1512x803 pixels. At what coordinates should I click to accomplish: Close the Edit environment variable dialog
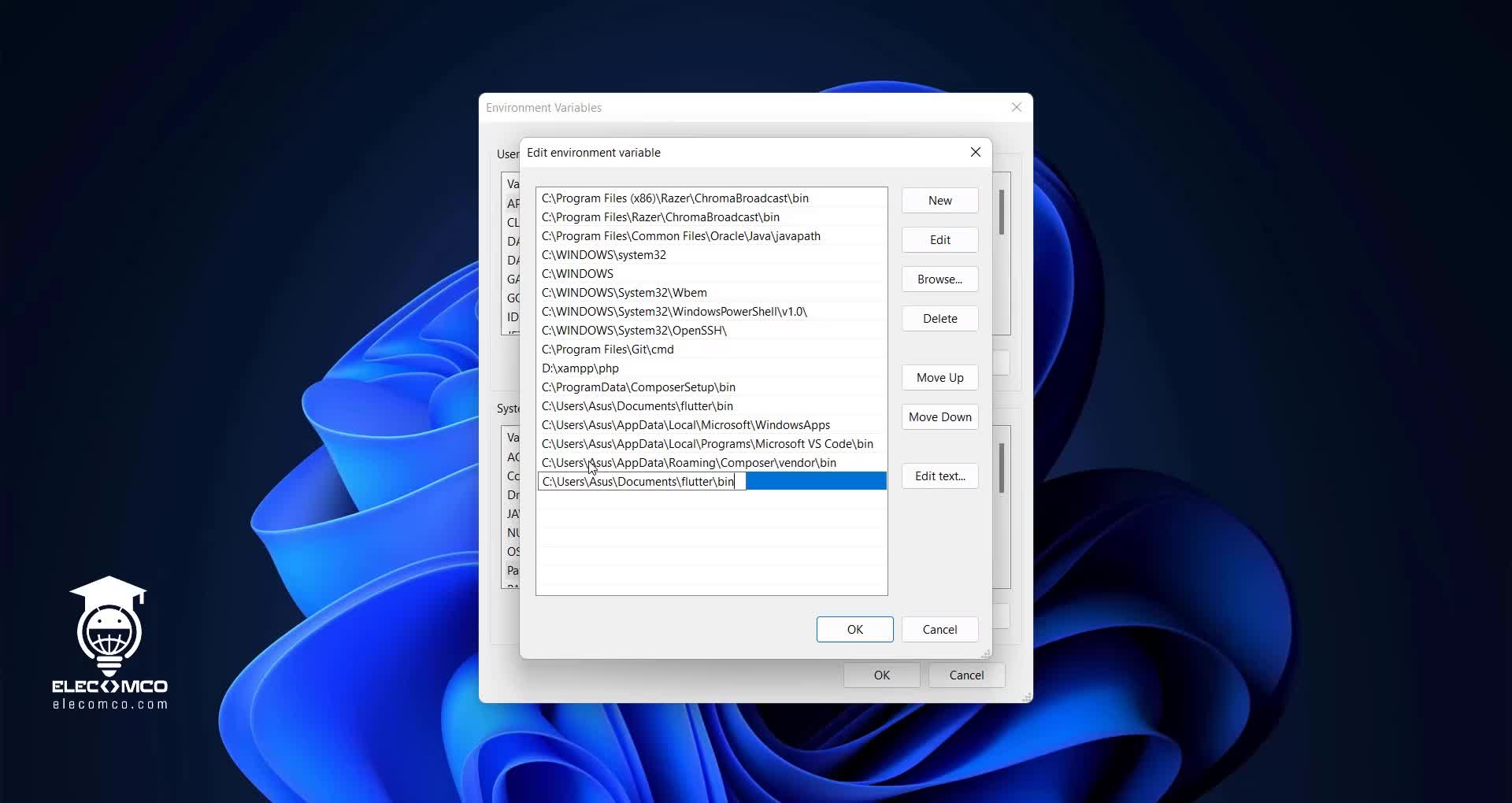975,152
